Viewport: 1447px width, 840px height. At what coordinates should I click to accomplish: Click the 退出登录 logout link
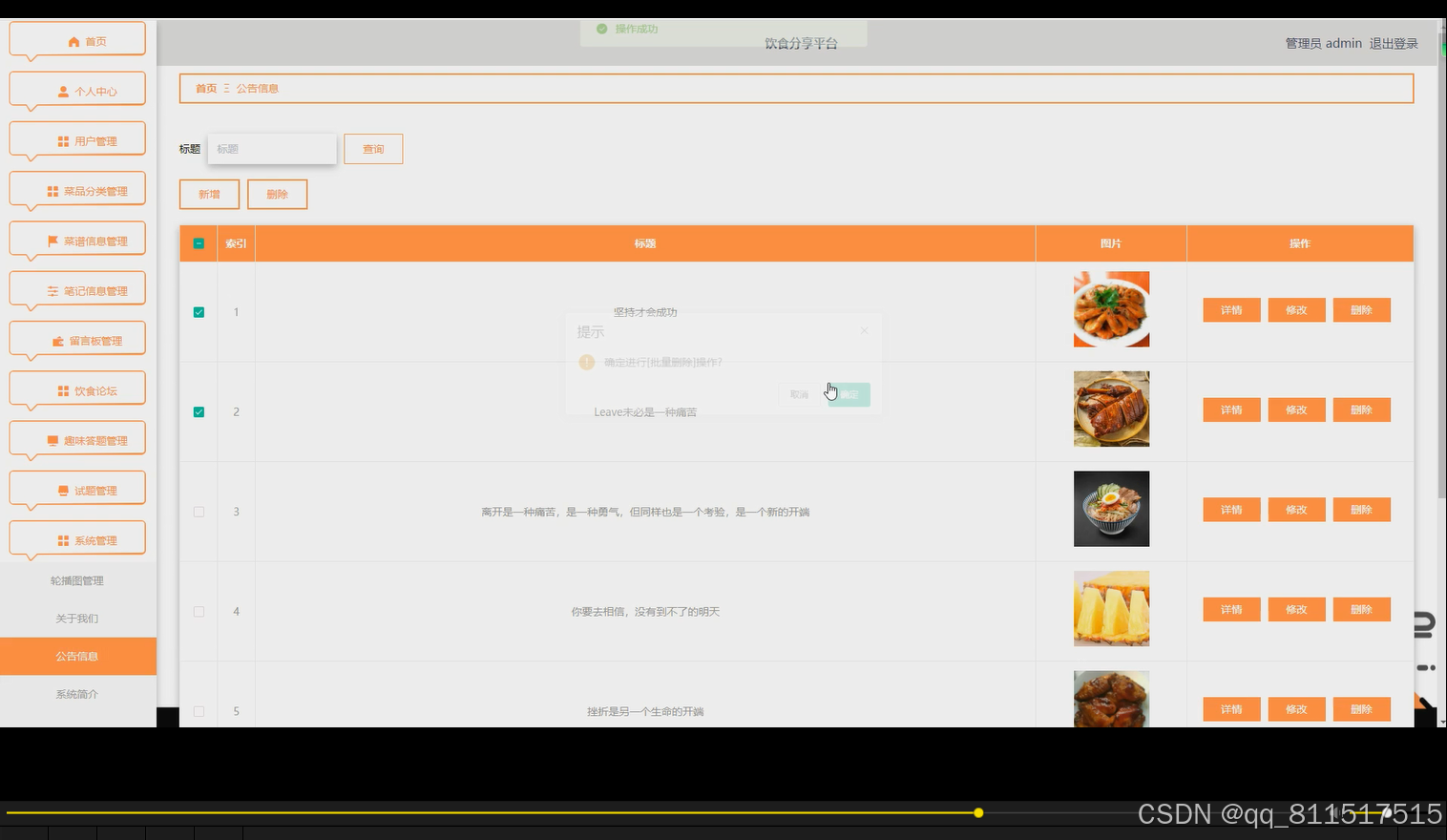pos(1394,43)
